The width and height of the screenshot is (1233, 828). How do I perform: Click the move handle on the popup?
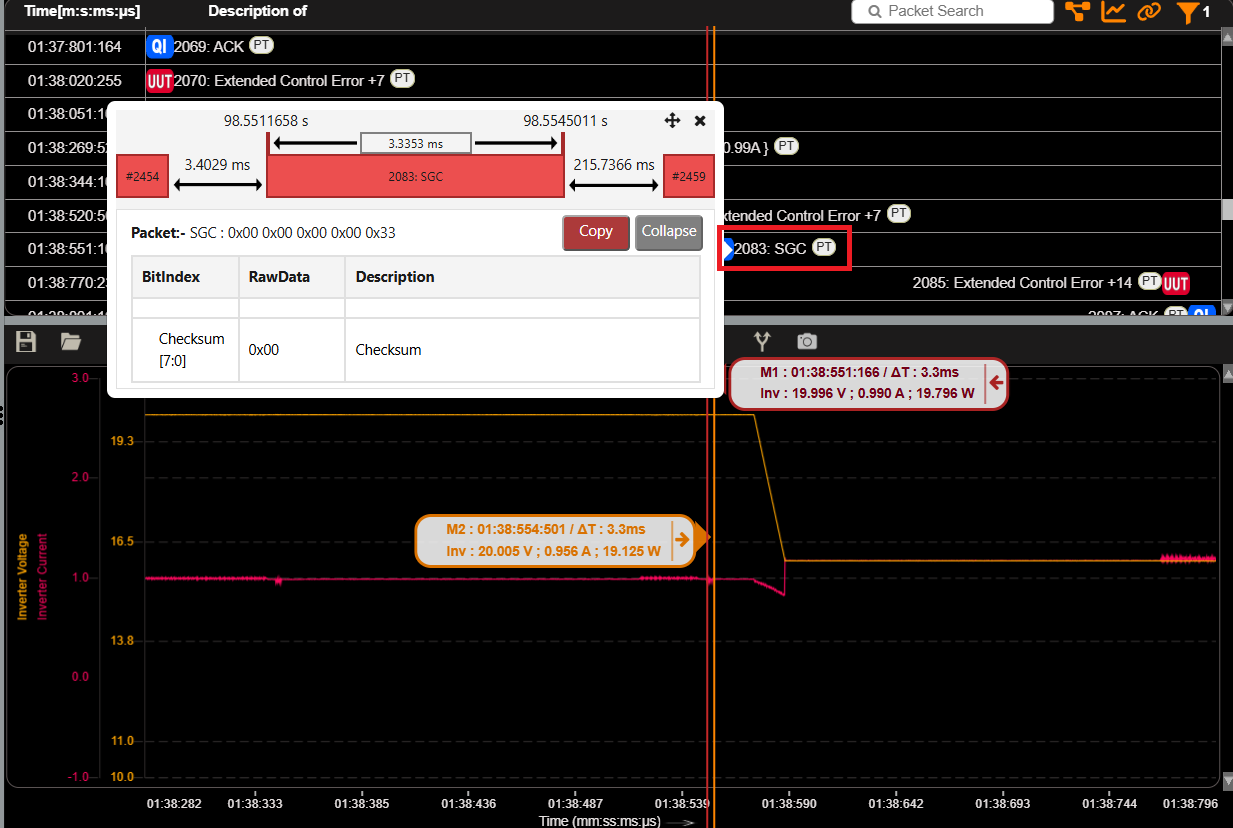click(x=672, y=120)
